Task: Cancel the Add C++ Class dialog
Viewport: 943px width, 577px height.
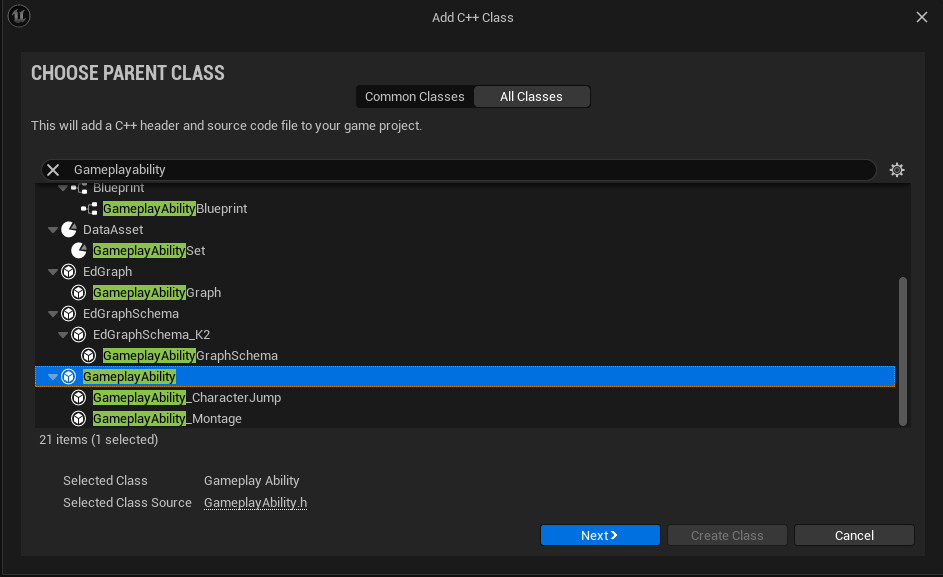Action: coord(854,535)
